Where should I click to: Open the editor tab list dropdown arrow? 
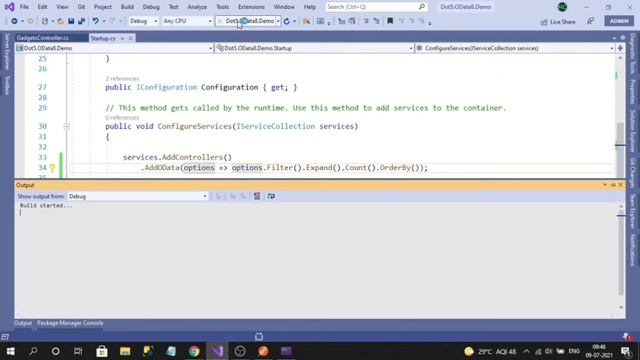click(x=614, y=38)
